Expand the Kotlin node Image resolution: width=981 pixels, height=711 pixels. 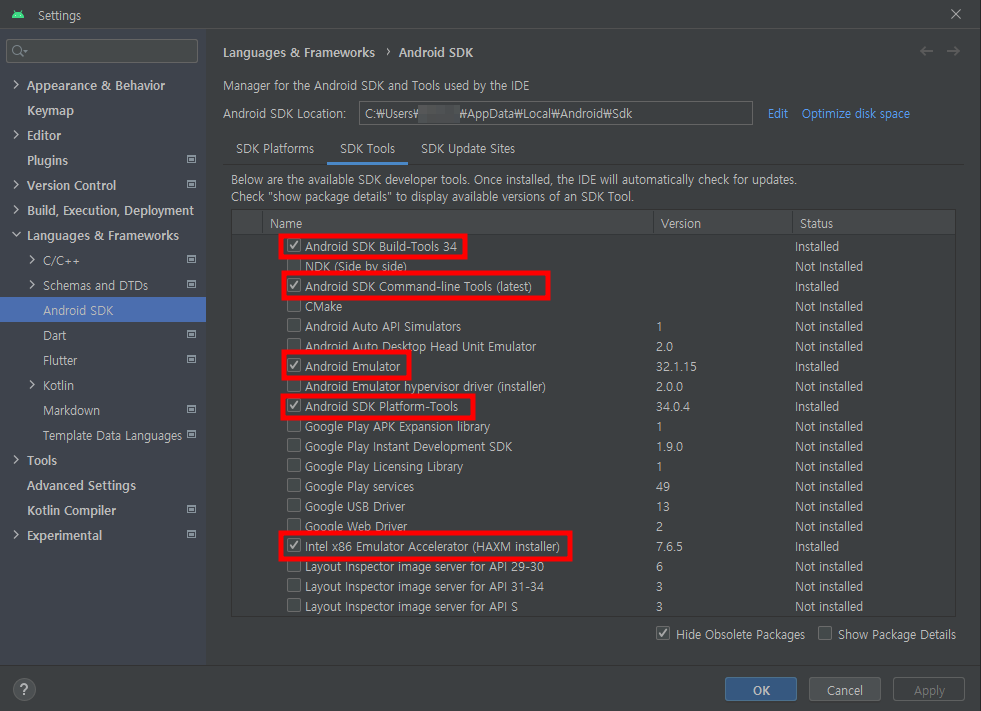coord(32,385)
